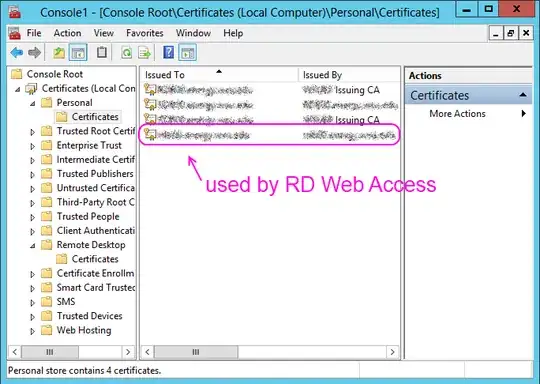Viewport: 540px width, 384px height.
Task: Toggle the Show/Hide Action Pane icon
Action: click(188, 53)
